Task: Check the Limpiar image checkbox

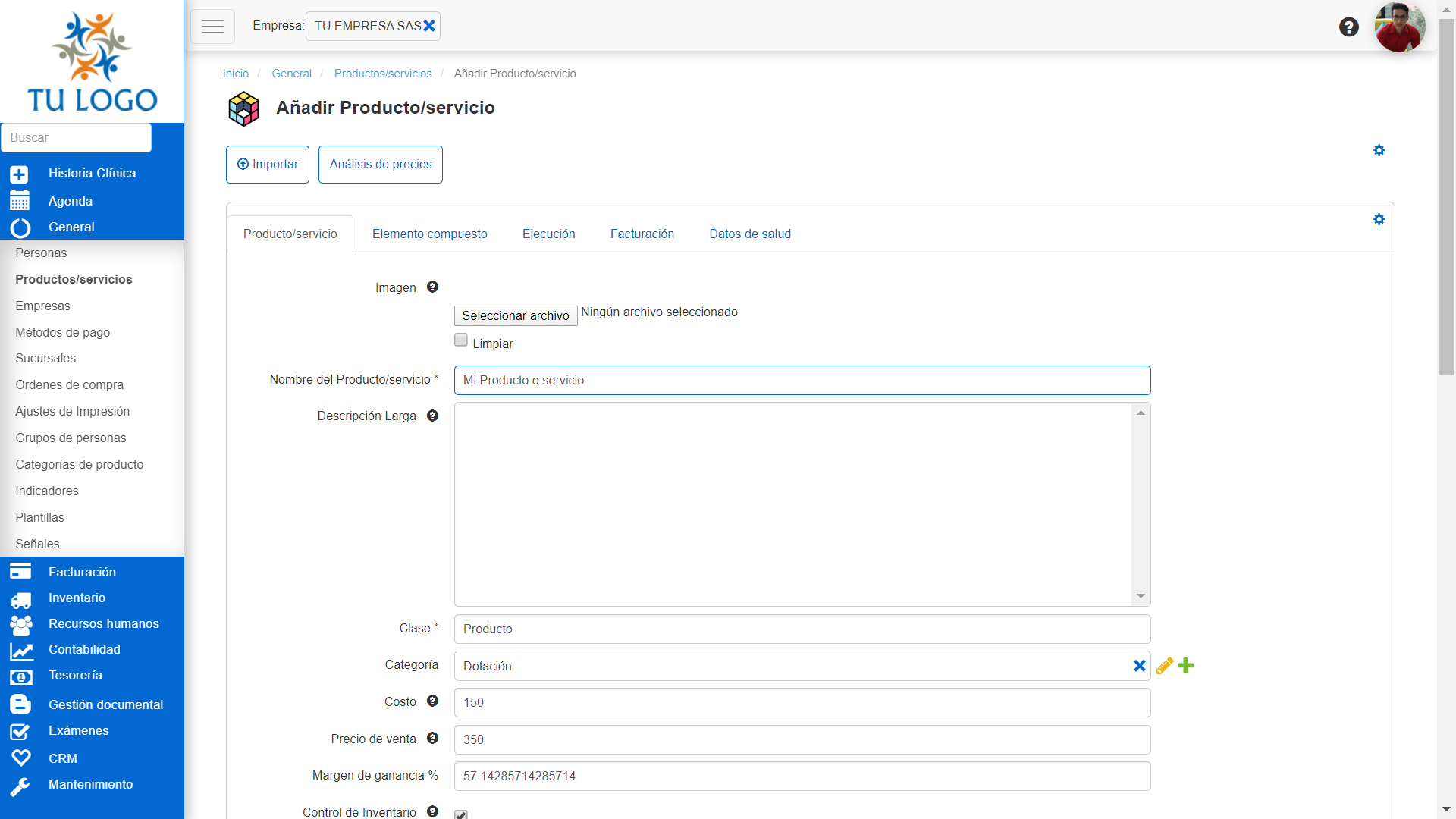Action: coord(461,340)
